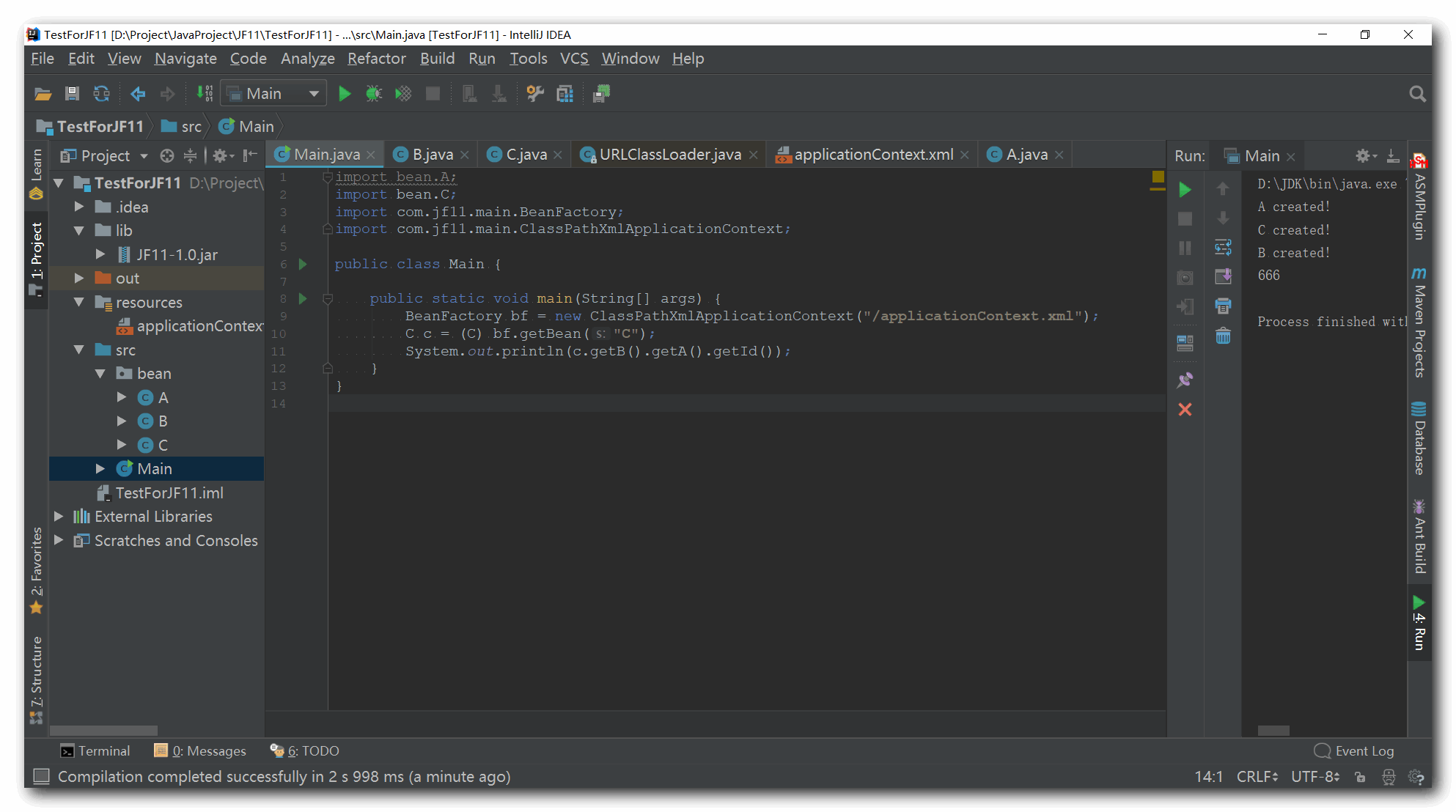Open the Project view selector dropdown
Viewport: 1456px width, 812px height.
(105, 155)
